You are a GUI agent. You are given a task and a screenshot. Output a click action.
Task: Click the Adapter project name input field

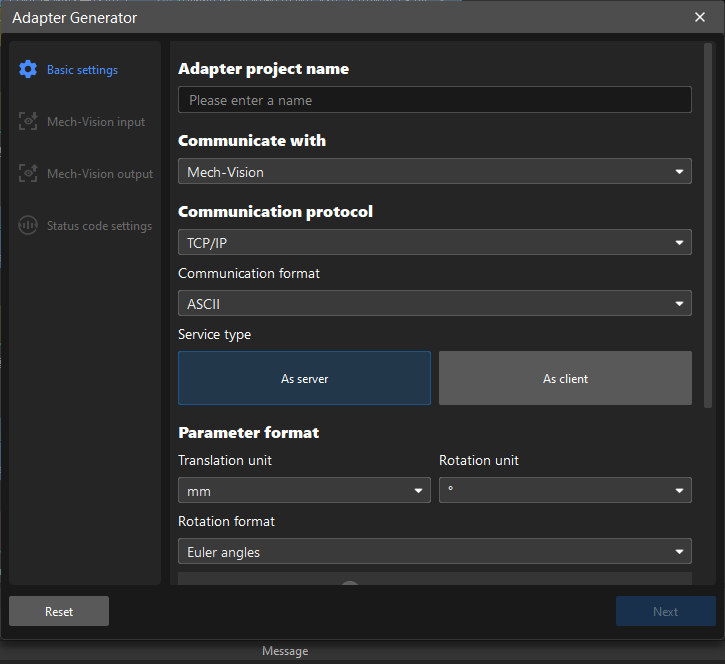click(434, 100)
